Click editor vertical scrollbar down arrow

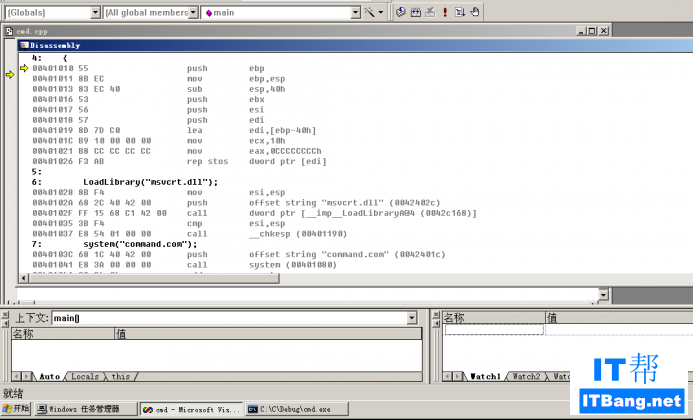click(x=603, y=294)
